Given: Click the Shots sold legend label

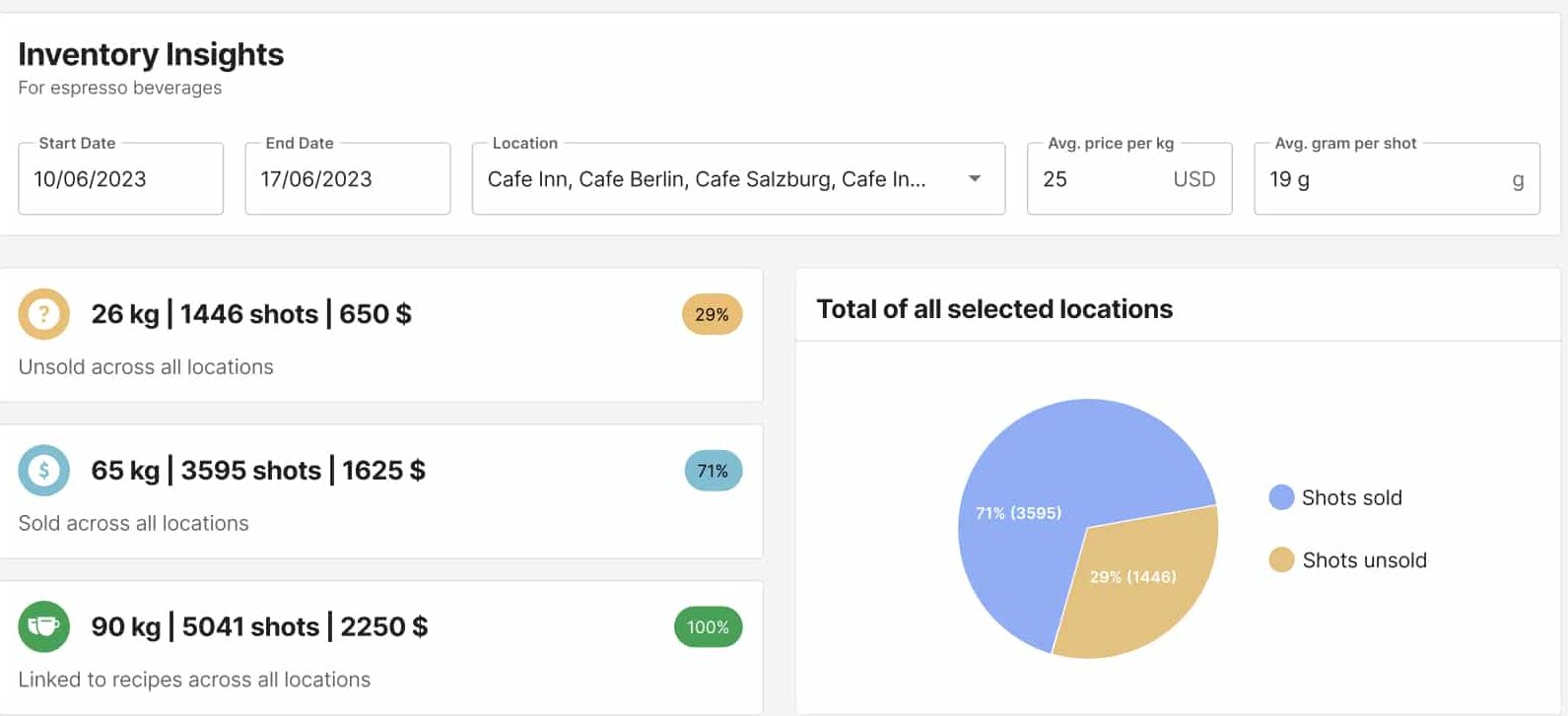Looking at the screenshot, I should (1351, 497).
